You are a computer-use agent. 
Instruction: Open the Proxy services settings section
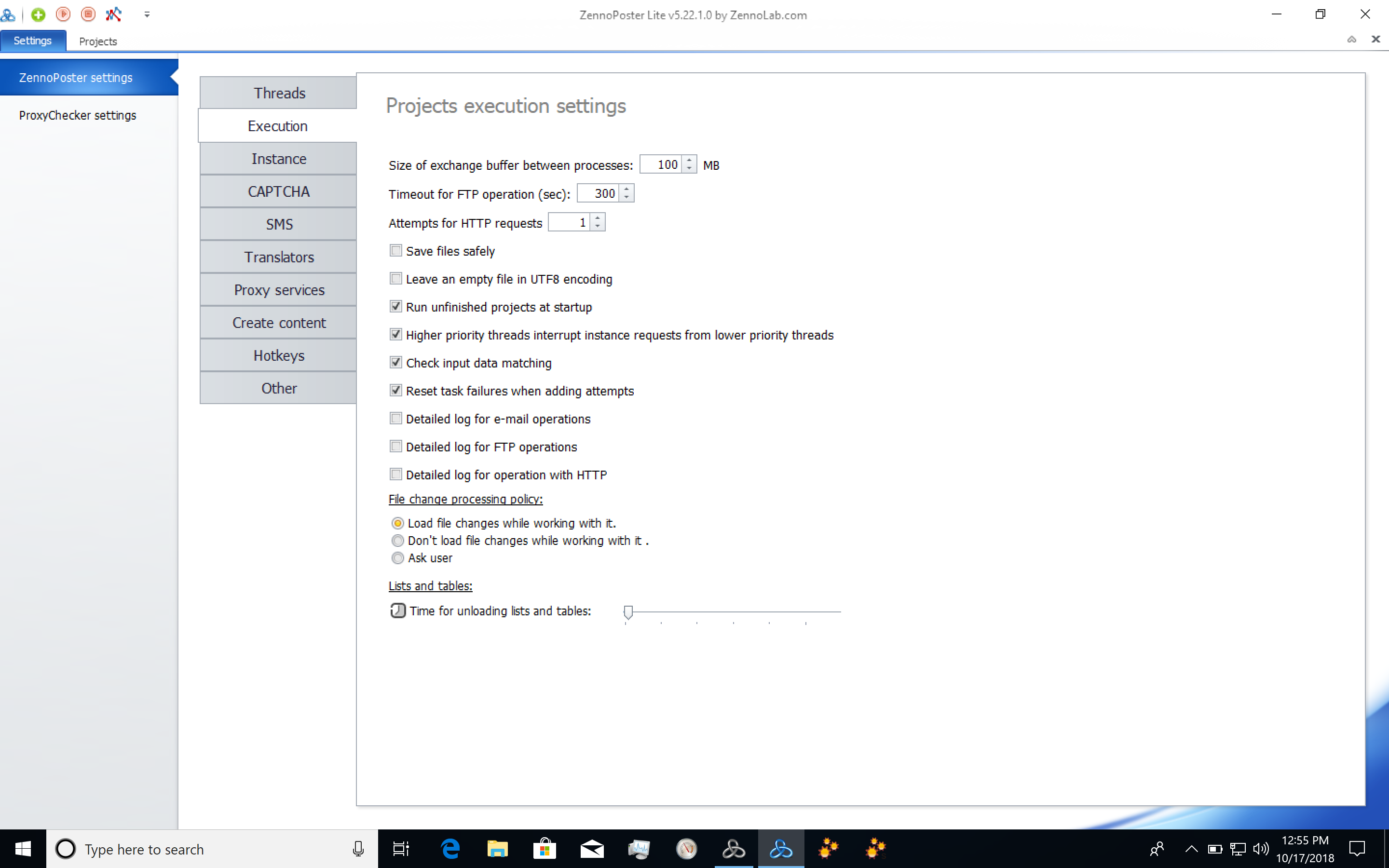coord(278,290)
